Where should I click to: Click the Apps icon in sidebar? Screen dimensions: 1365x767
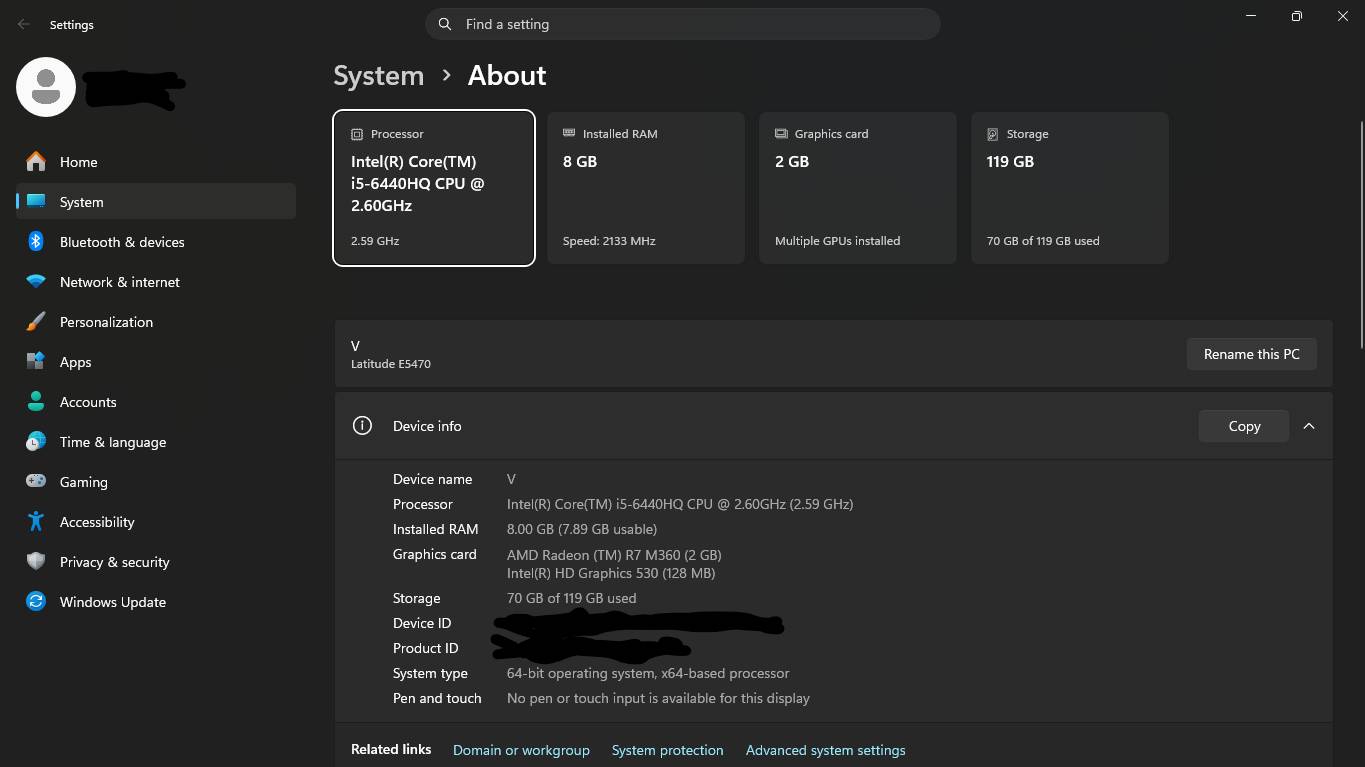36,361
